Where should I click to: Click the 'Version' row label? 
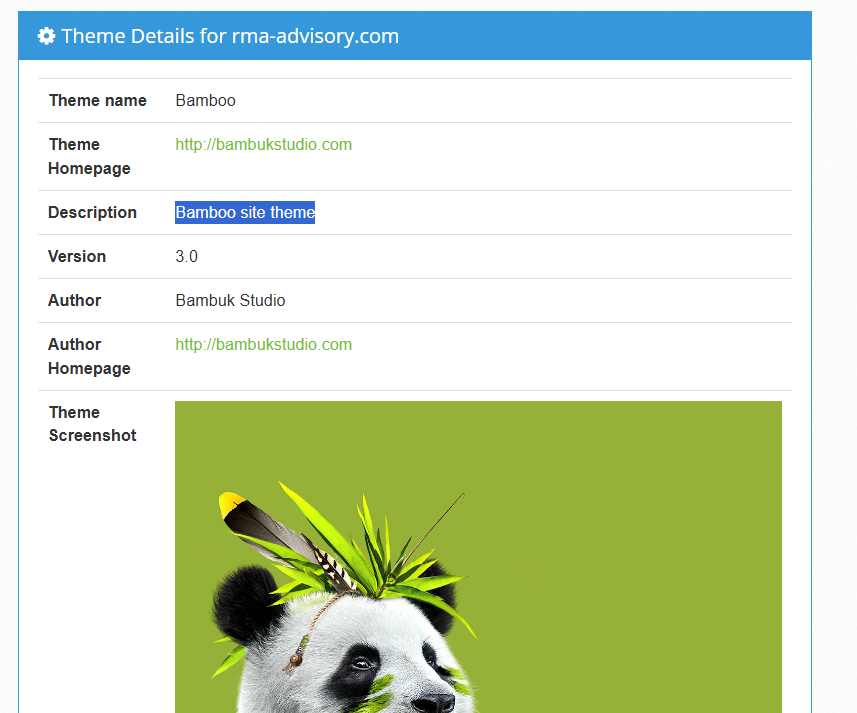coord(77,257)
